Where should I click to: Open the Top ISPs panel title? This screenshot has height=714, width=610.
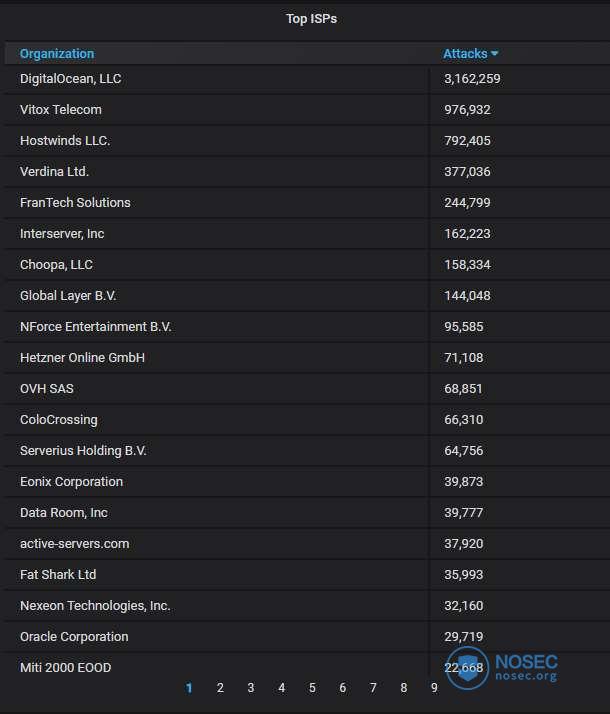(x=311, y=19)
